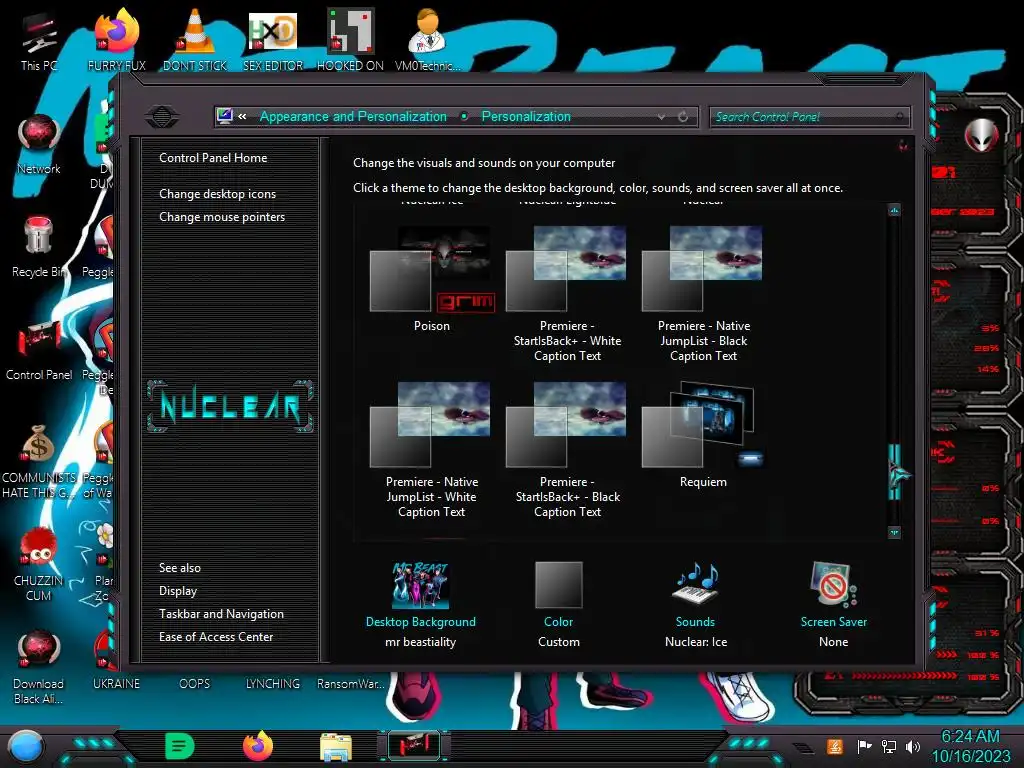Open the This PC desktop icon

39,40
